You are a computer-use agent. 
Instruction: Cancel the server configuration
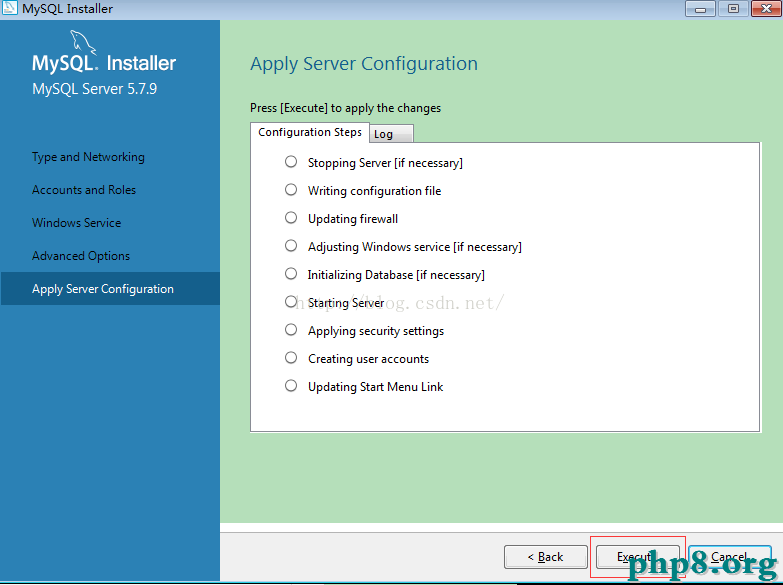(x=730, y=557)
